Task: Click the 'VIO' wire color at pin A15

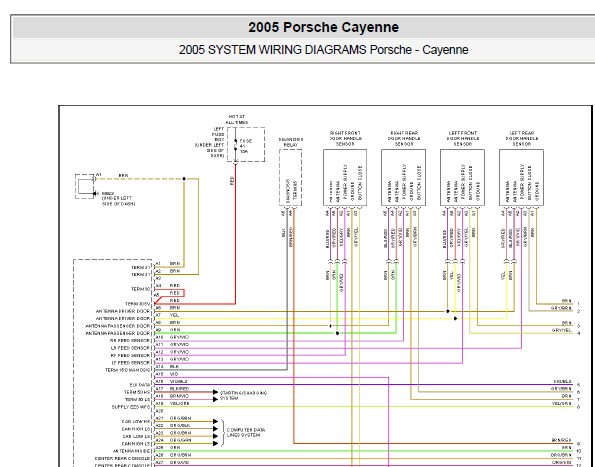Action: [x=174, y=374]
